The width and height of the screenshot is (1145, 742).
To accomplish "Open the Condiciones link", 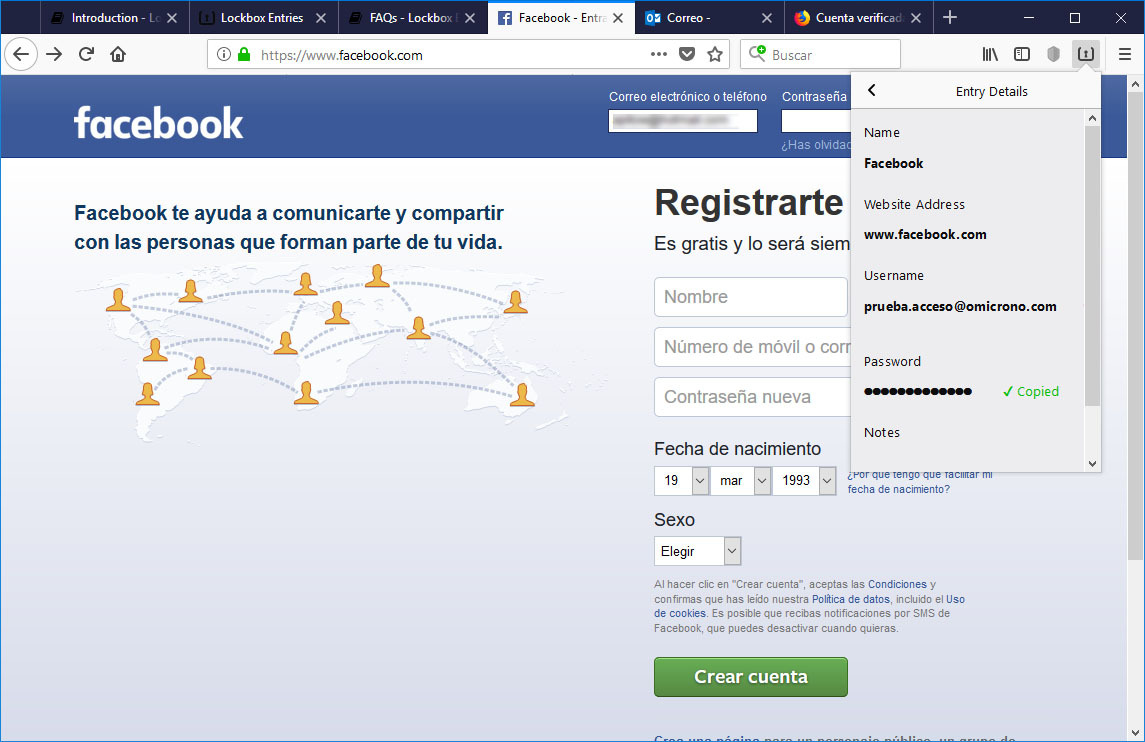I will point(897,584).
